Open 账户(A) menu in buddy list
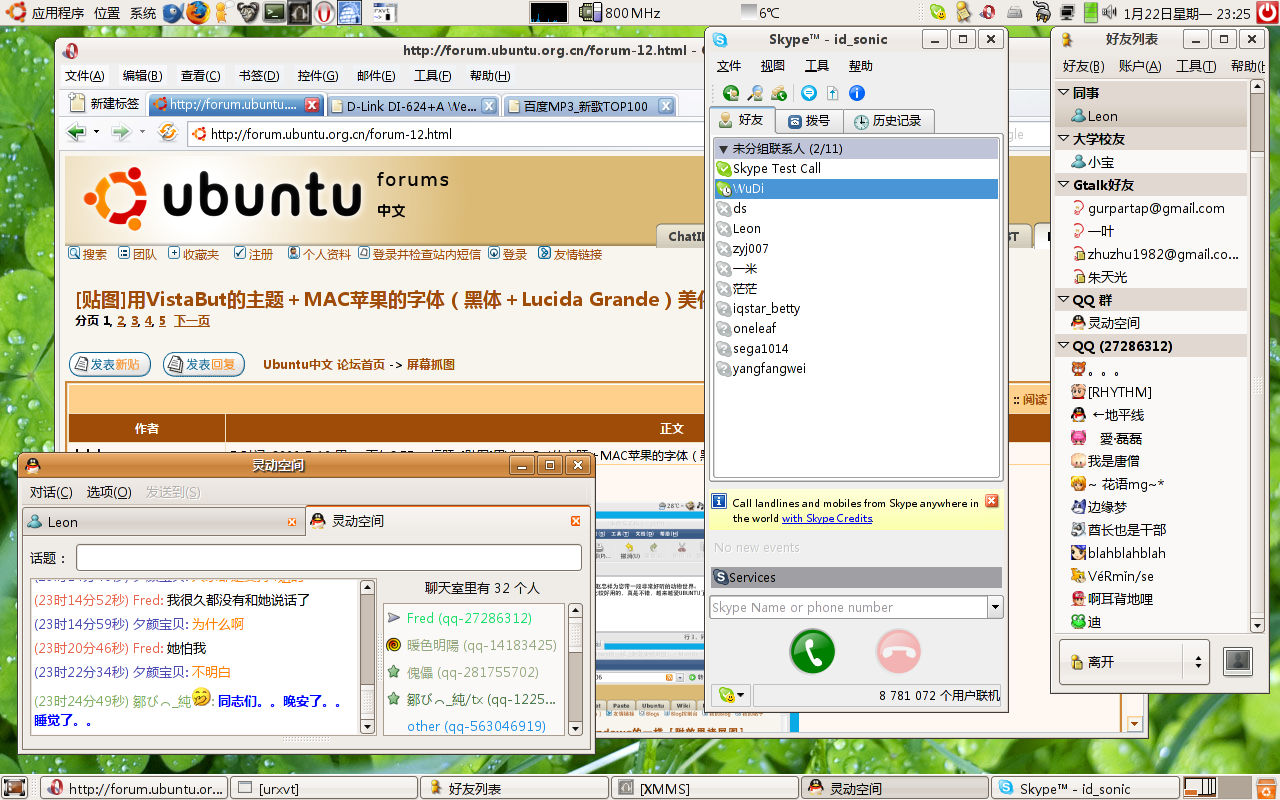 1139,66
